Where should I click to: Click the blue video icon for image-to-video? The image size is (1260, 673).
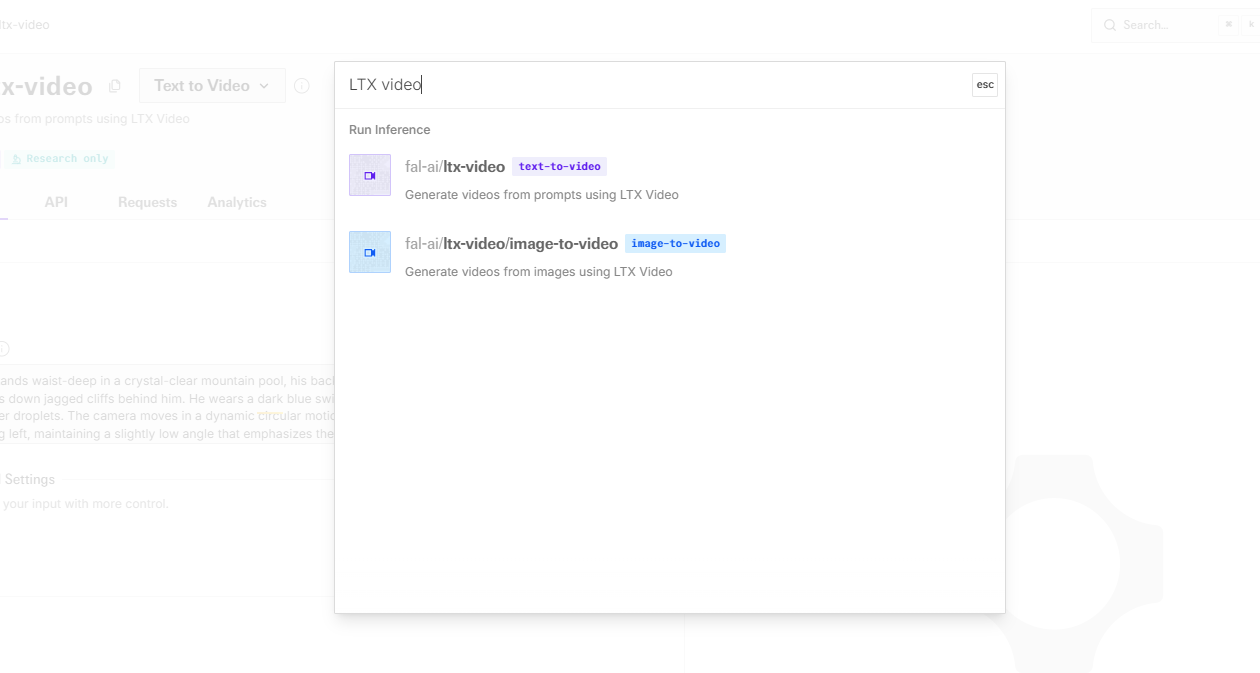coord(370,252)
